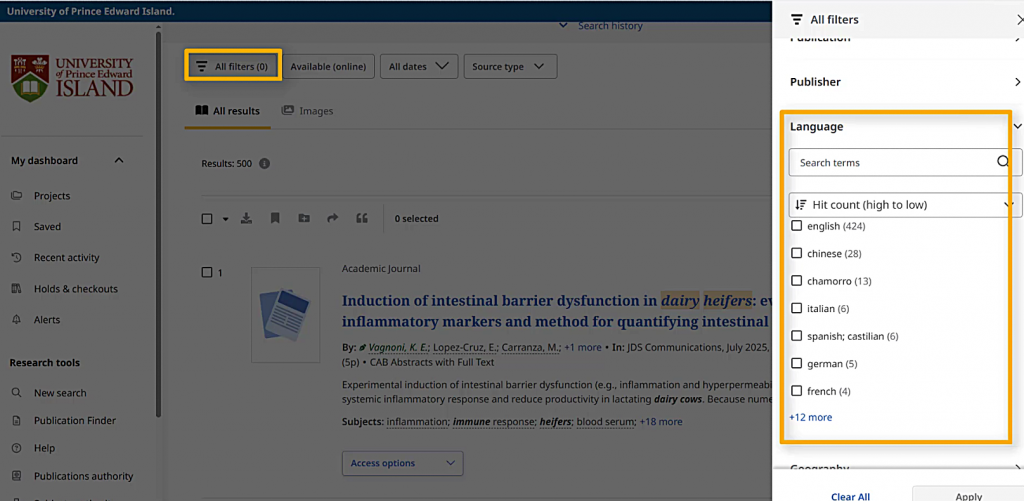1024x501 pixels.
Task: Click the add to project folder icon
Action: point(304,219)
